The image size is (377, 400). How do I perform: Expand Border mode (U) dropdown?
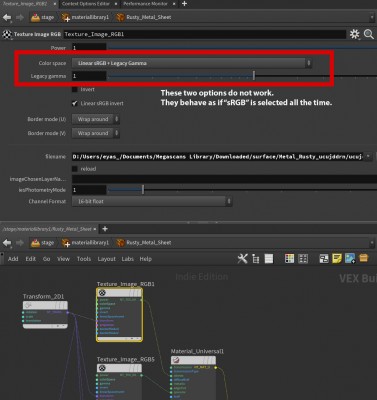tap(95, 119)
